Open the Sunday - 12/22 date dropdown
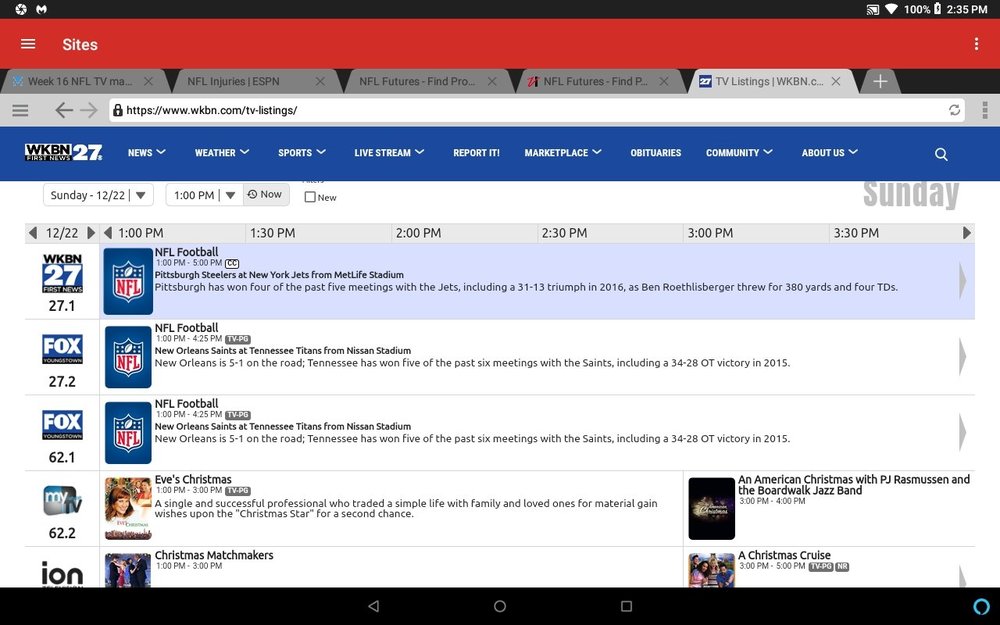The height and width of the screenshot is (625, 1000). tap(98, 195)
